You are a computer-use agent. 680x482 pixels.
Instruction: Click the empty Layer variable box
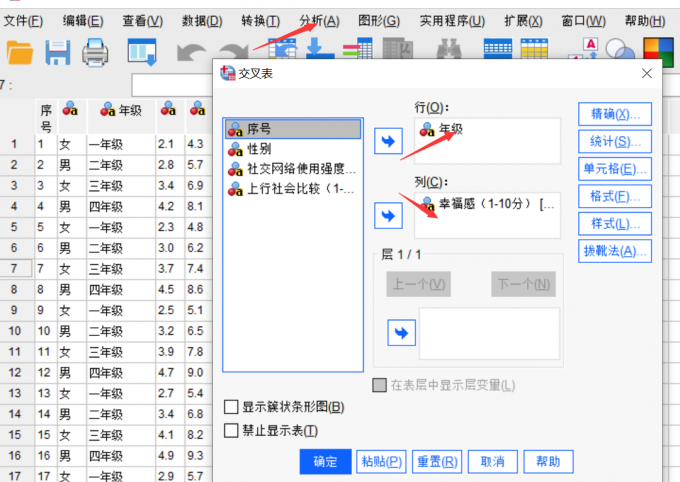(x=489, y=334)
